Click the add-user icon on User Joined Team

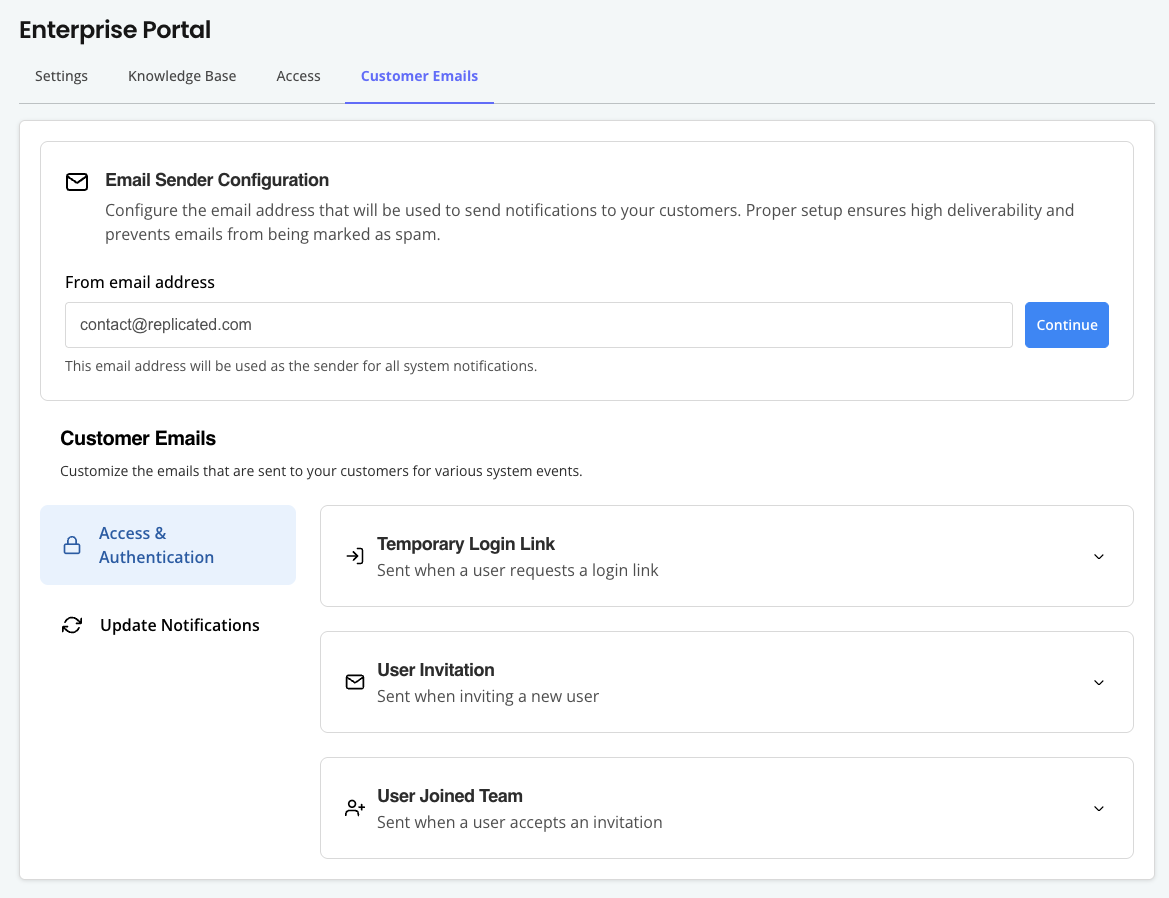click(x=354, y=807)
